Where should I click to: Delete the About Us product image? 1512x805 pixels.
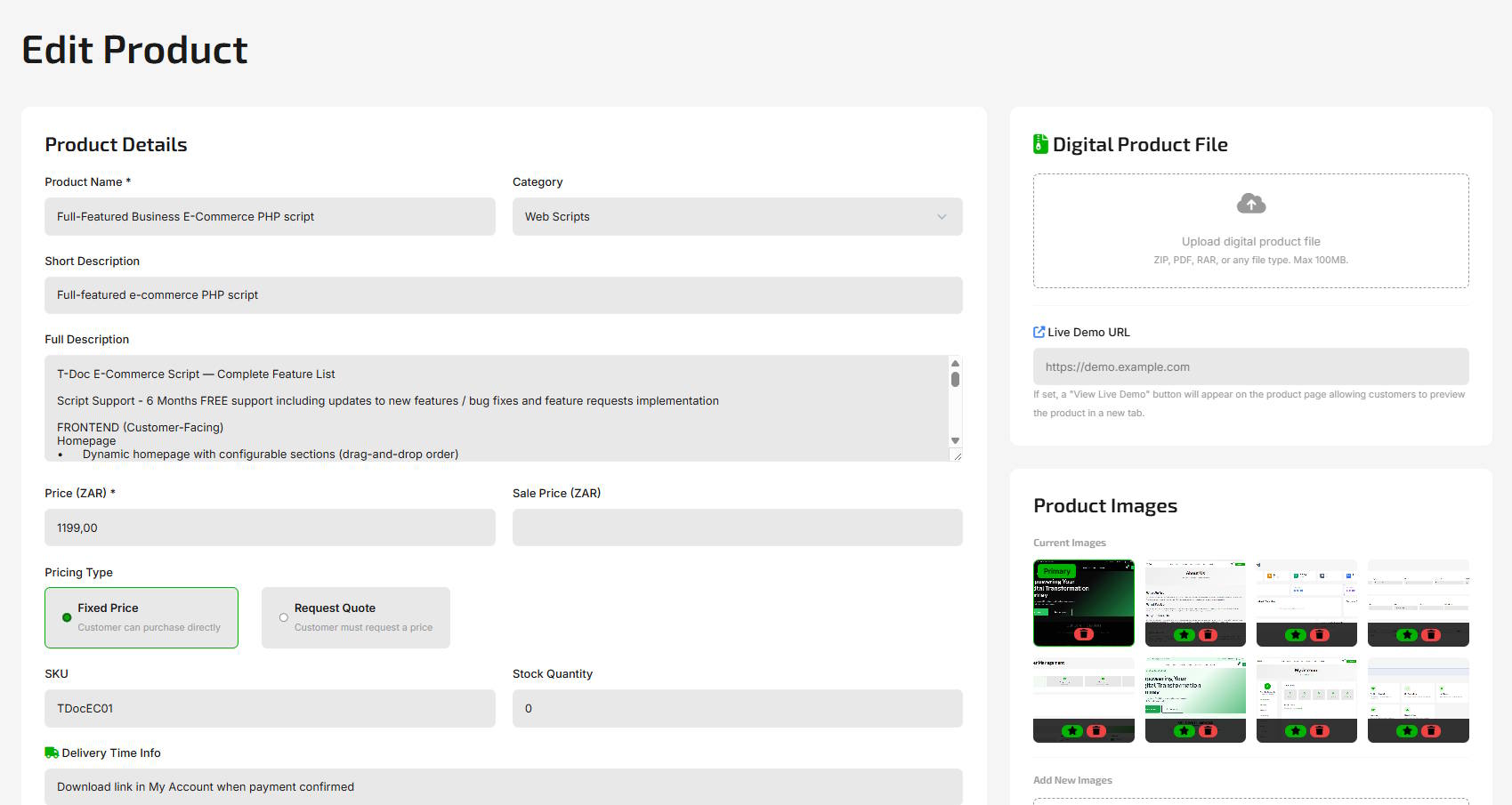(1208, 635)
